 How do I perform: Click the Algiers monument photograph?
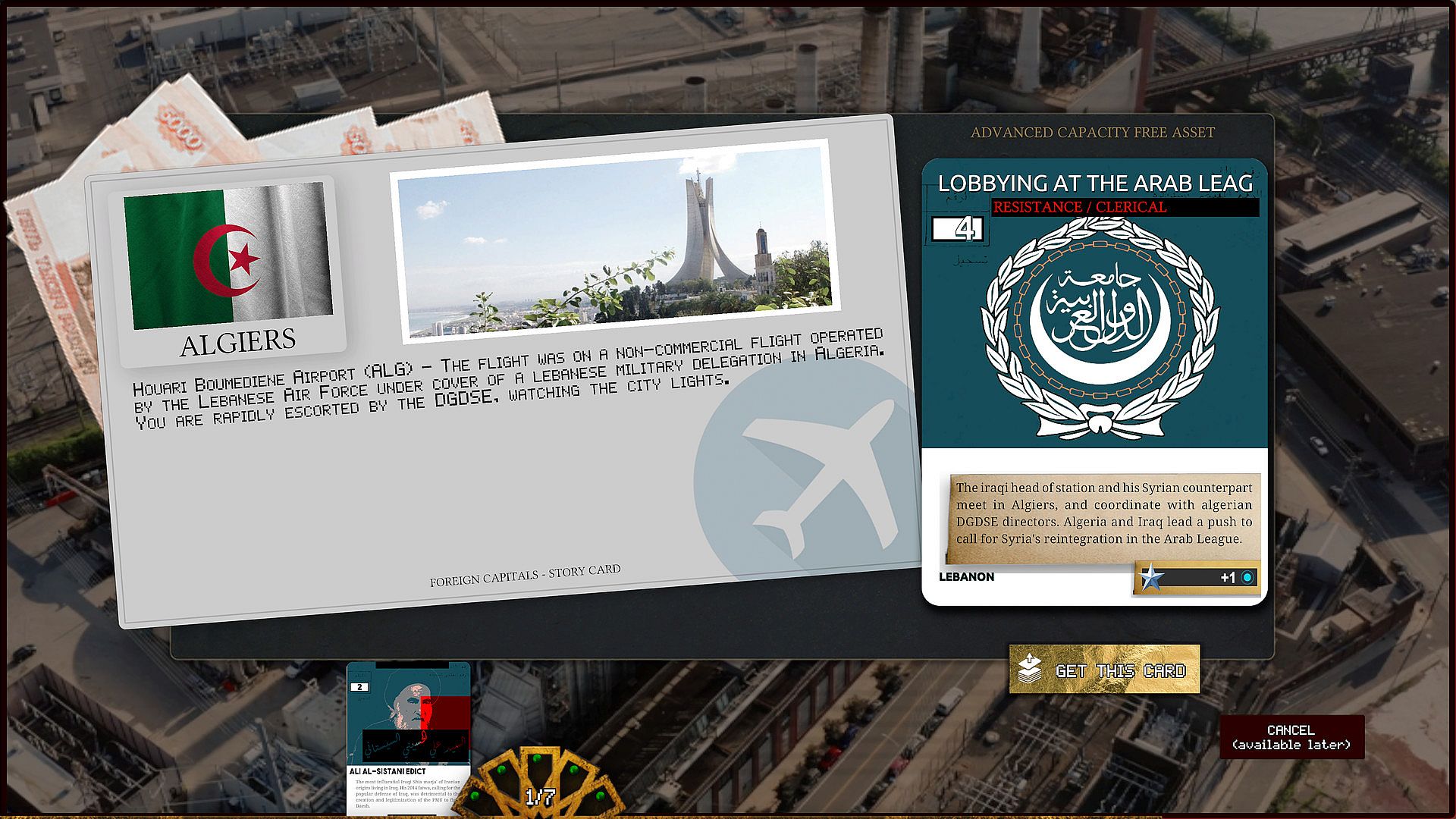point(613,241)
